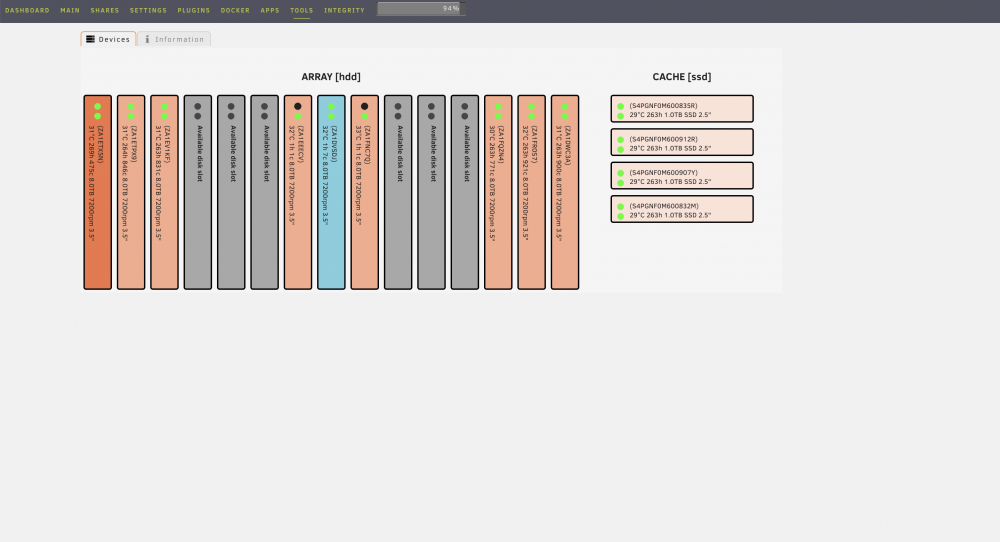Screen dimensions: 1000x542
Task: Click lower green LED on ZA1EECV drive
Action: pyautogui.click(x=298, y=116)
